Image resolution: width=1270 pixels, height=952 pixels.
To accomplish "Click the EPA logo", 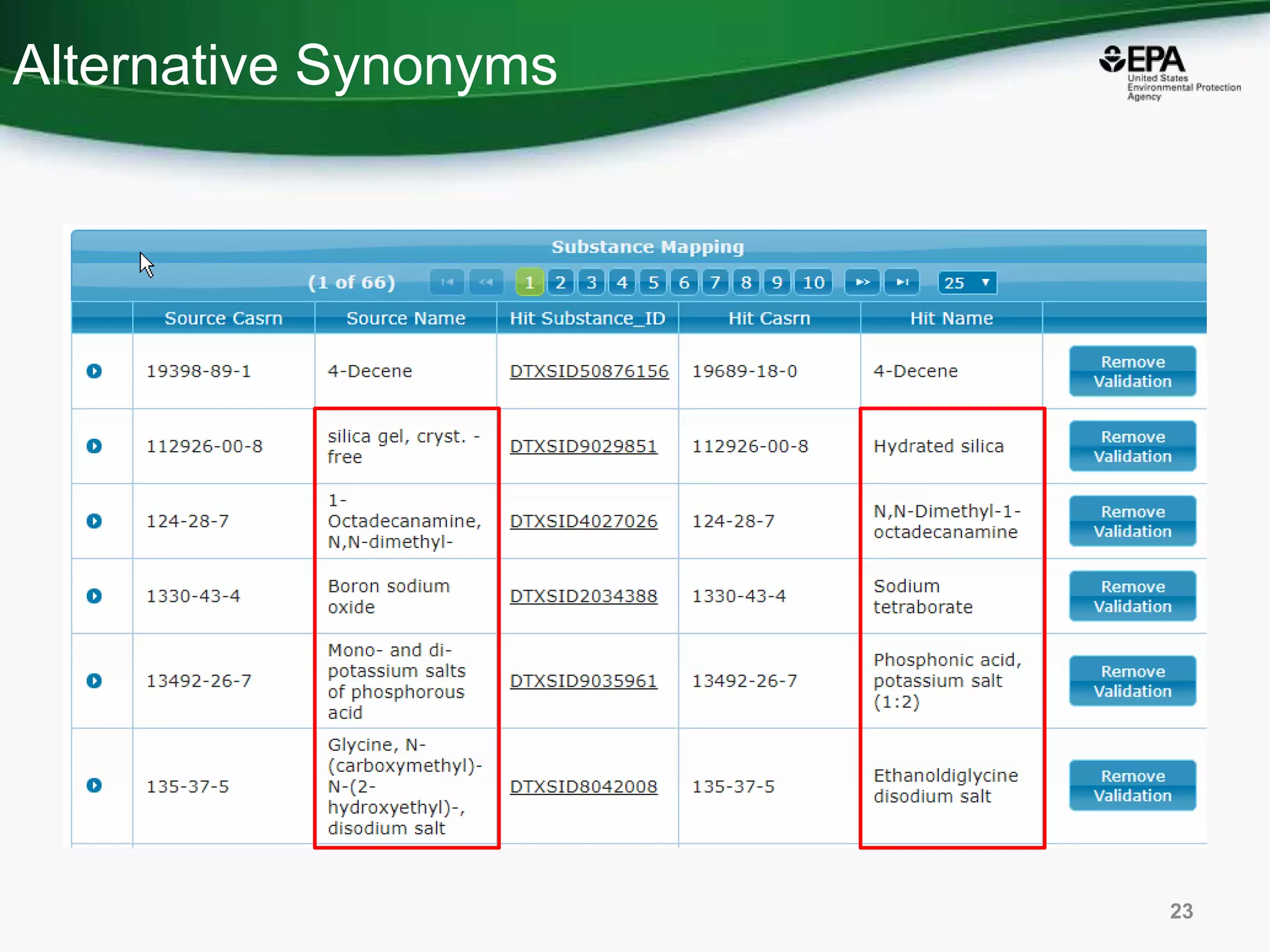I will coord(1169,73).
